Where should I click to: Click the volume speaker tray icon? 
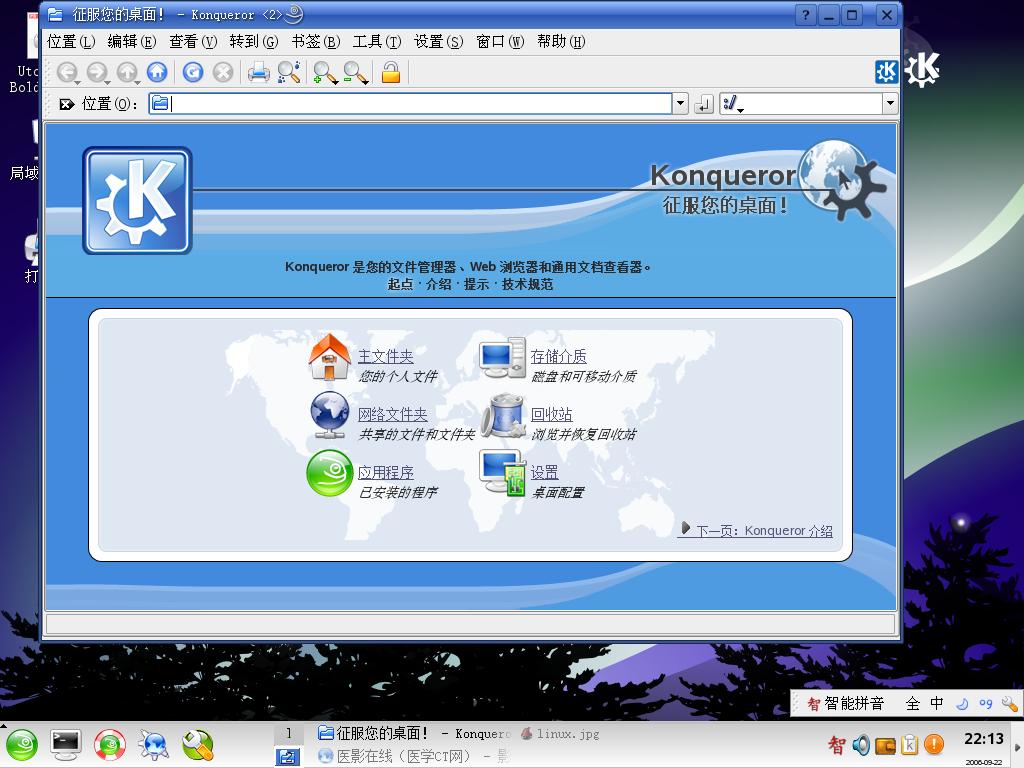pos(861,744)
